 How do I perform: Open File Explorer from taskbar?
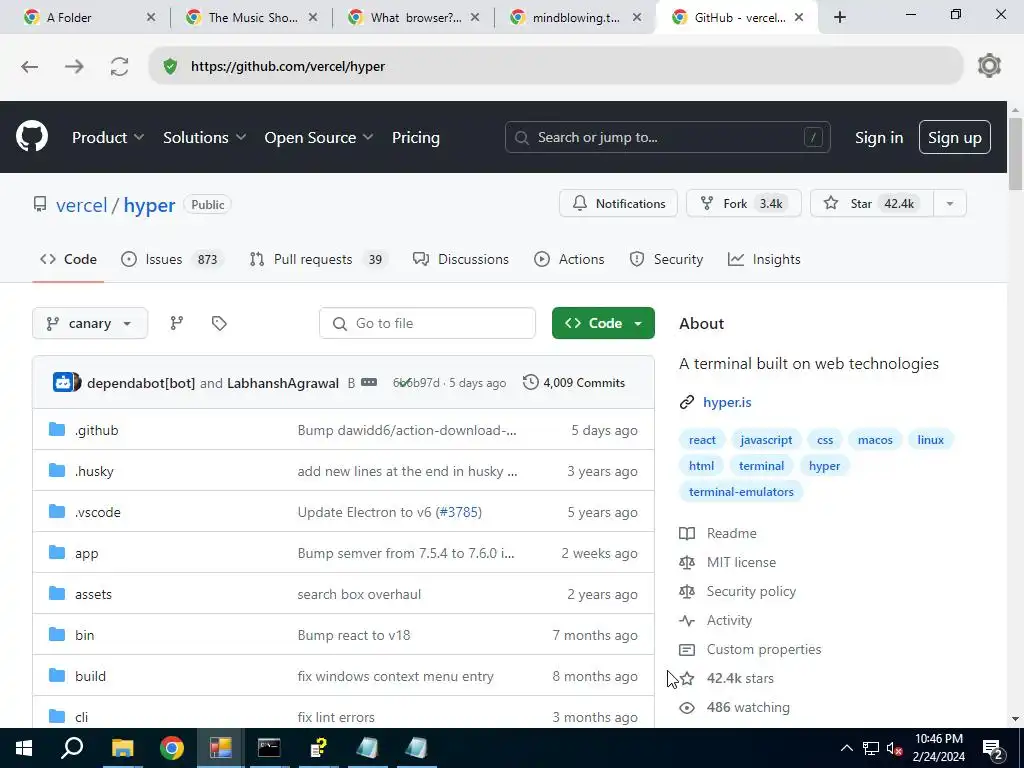122,748
